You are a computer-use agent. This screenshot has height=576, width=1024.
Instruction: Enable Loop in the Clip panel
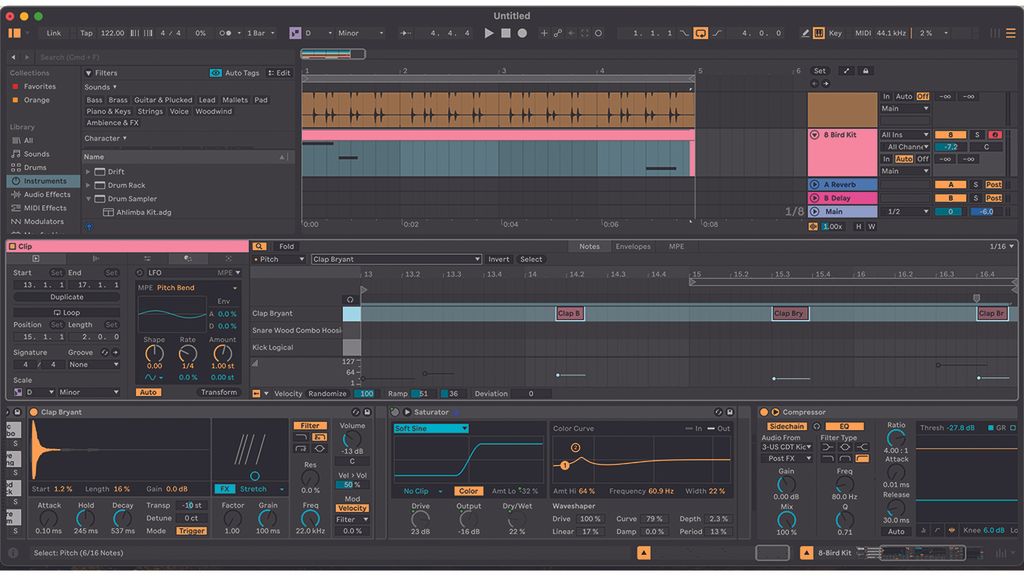pyautogui.click(x=69, y=311)
